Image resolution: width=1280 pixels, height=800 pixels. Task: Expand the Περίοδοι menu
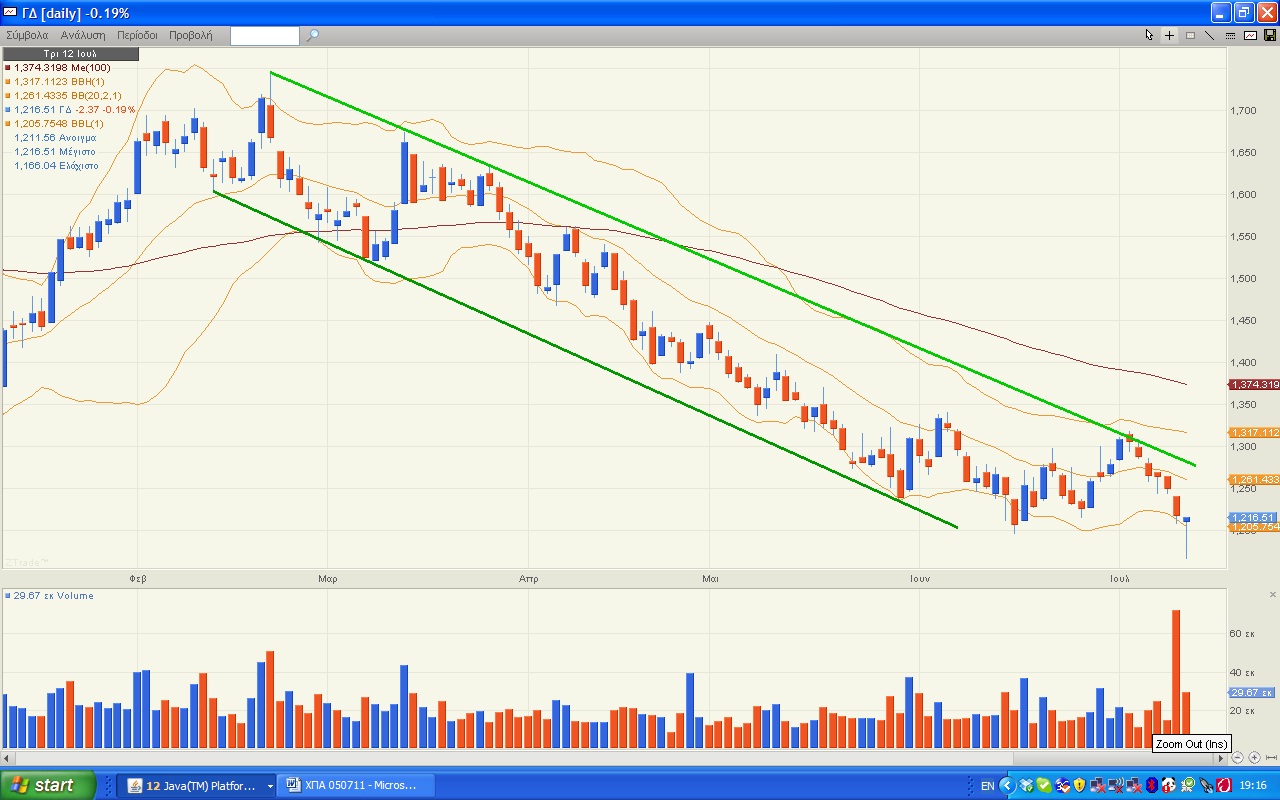137,35
